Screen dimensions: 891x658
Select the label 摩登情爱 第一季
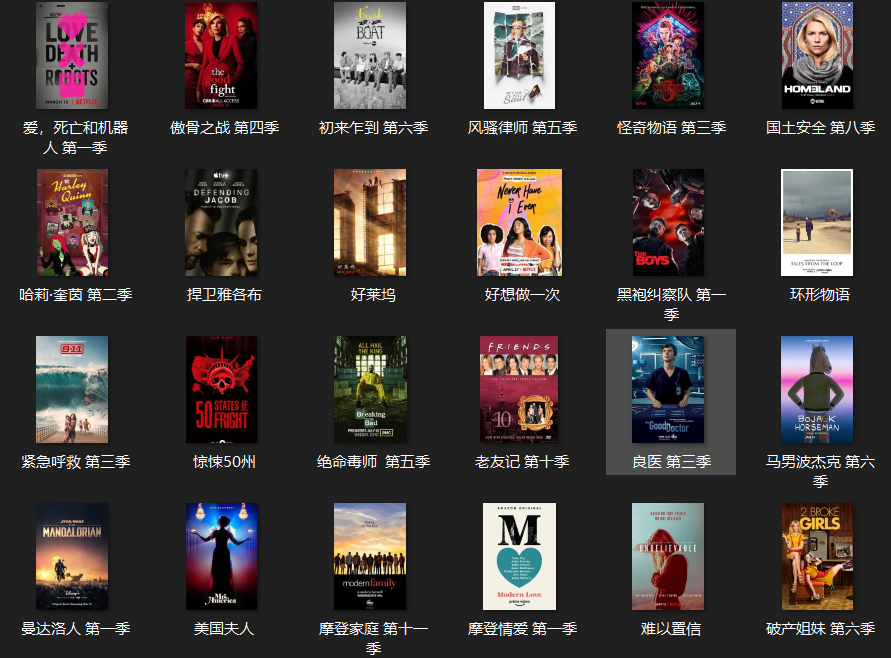(522, 629)
